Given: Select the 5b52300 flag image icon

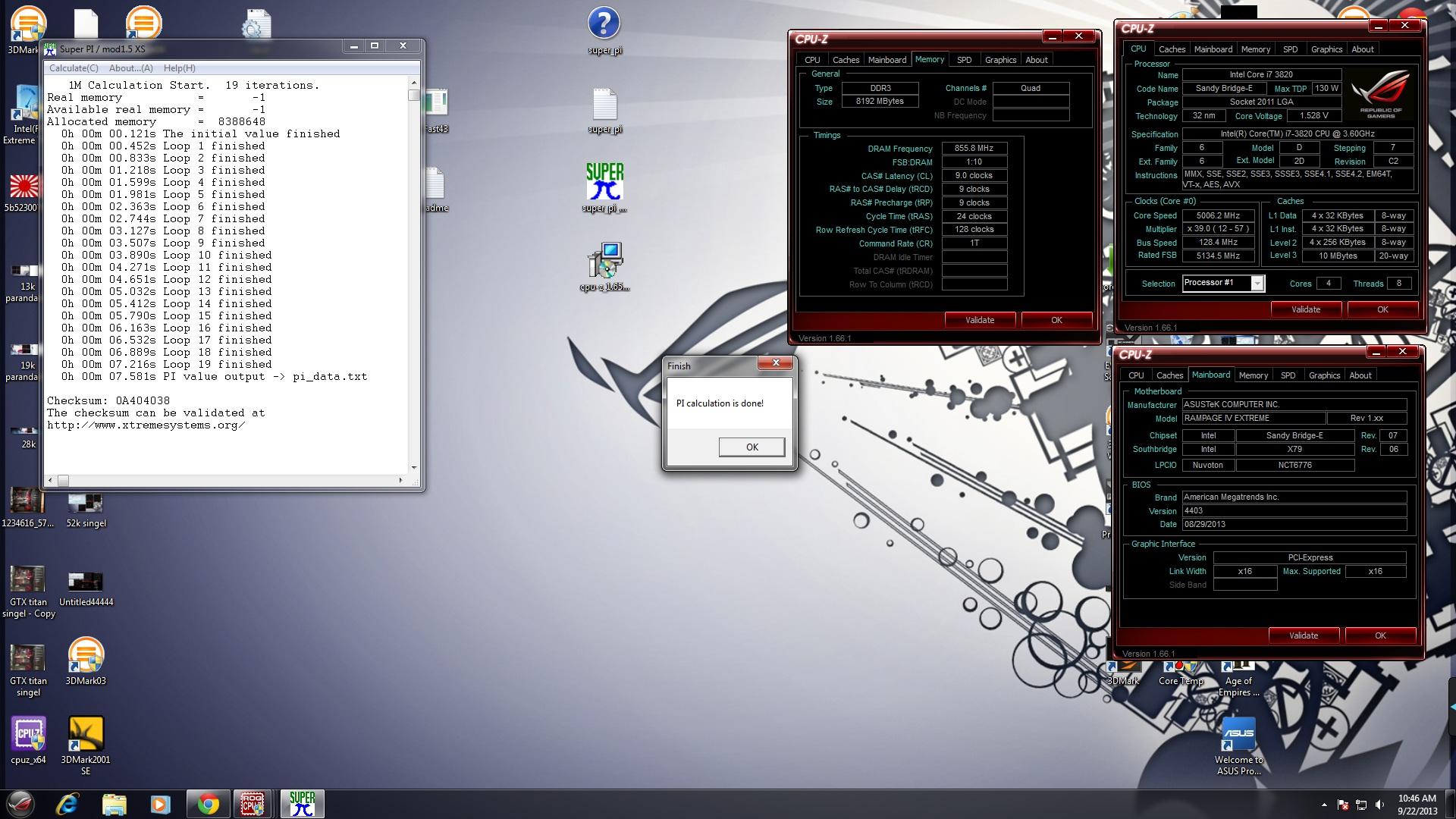Looking at the screenshot, I should click(x=23, y=193).
